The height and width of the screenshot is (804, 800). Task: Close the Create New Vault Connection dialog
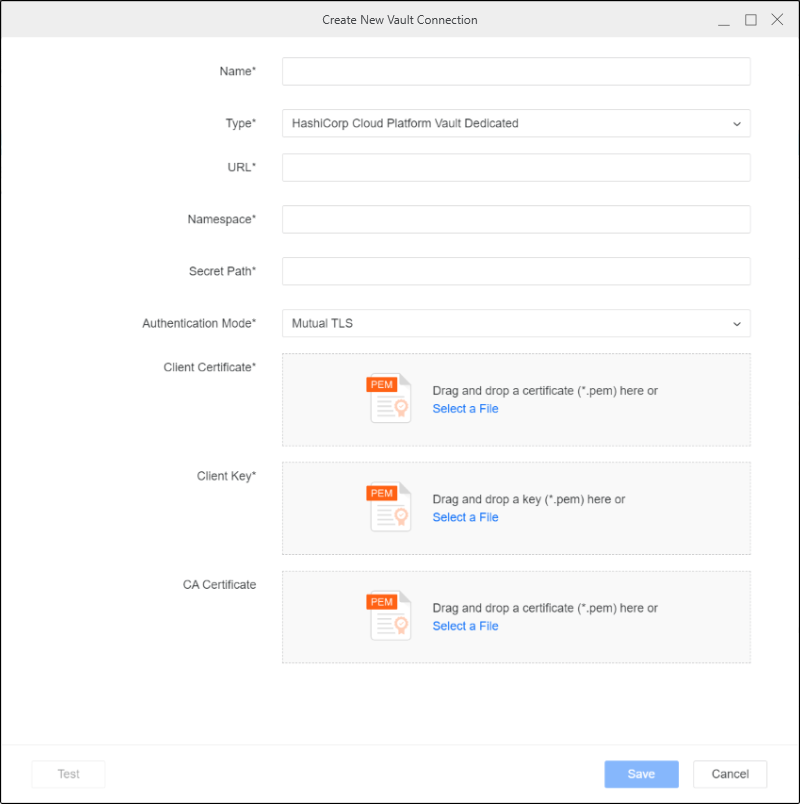[x=777, y=20]
